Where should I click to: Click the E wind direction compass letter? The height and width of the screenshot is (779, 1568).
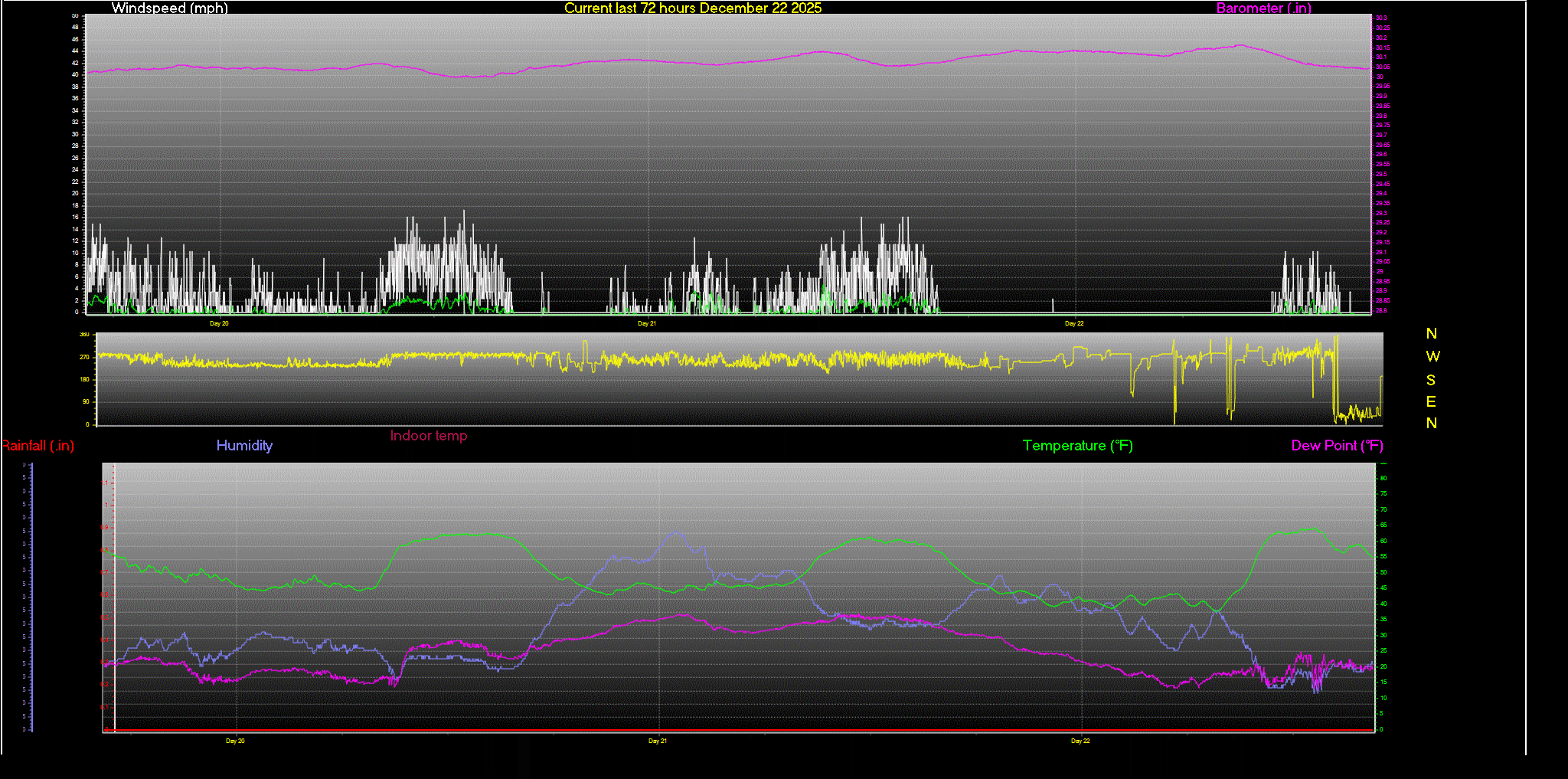point(1431,401)
